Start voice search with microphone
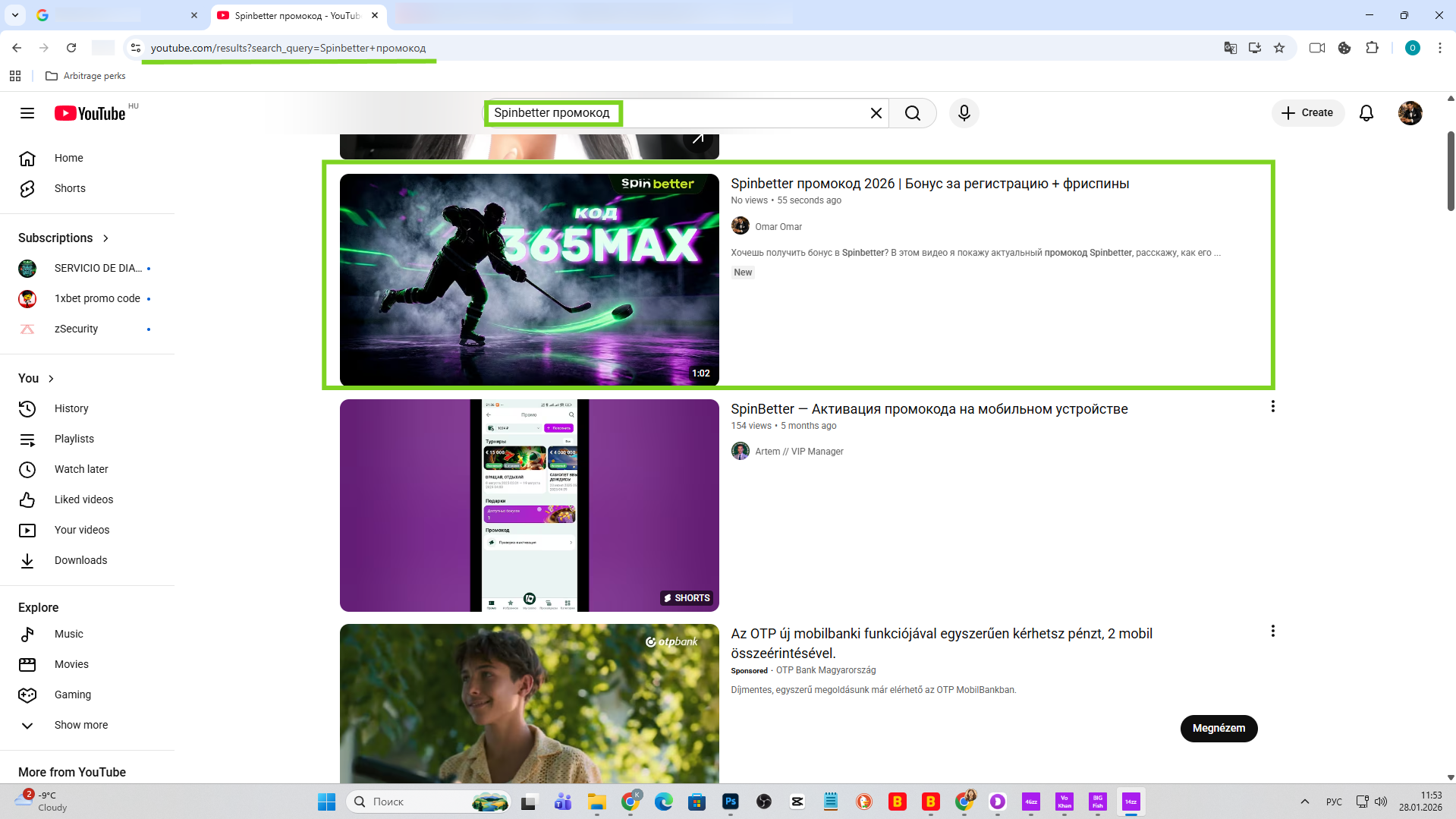Screen dimensions: 1456x819 tap(964, 113)
